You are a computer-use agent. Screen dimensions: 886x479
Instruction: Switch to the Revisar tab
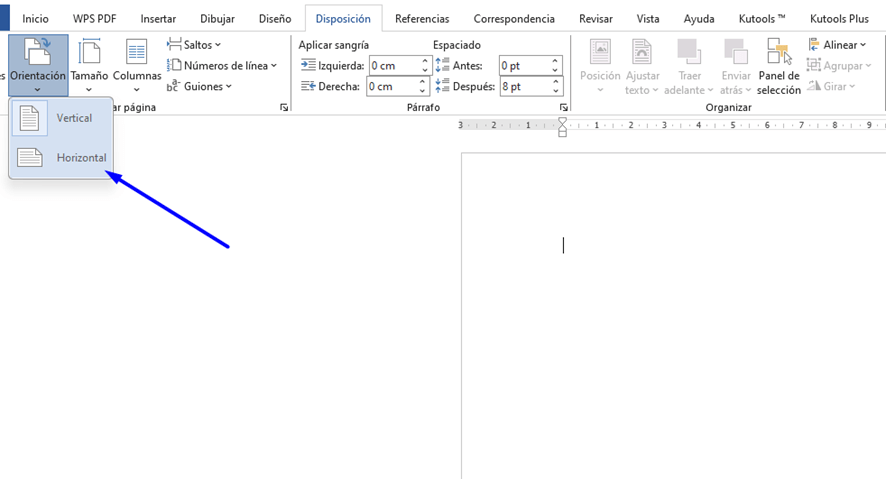click(x=596, y=19)
